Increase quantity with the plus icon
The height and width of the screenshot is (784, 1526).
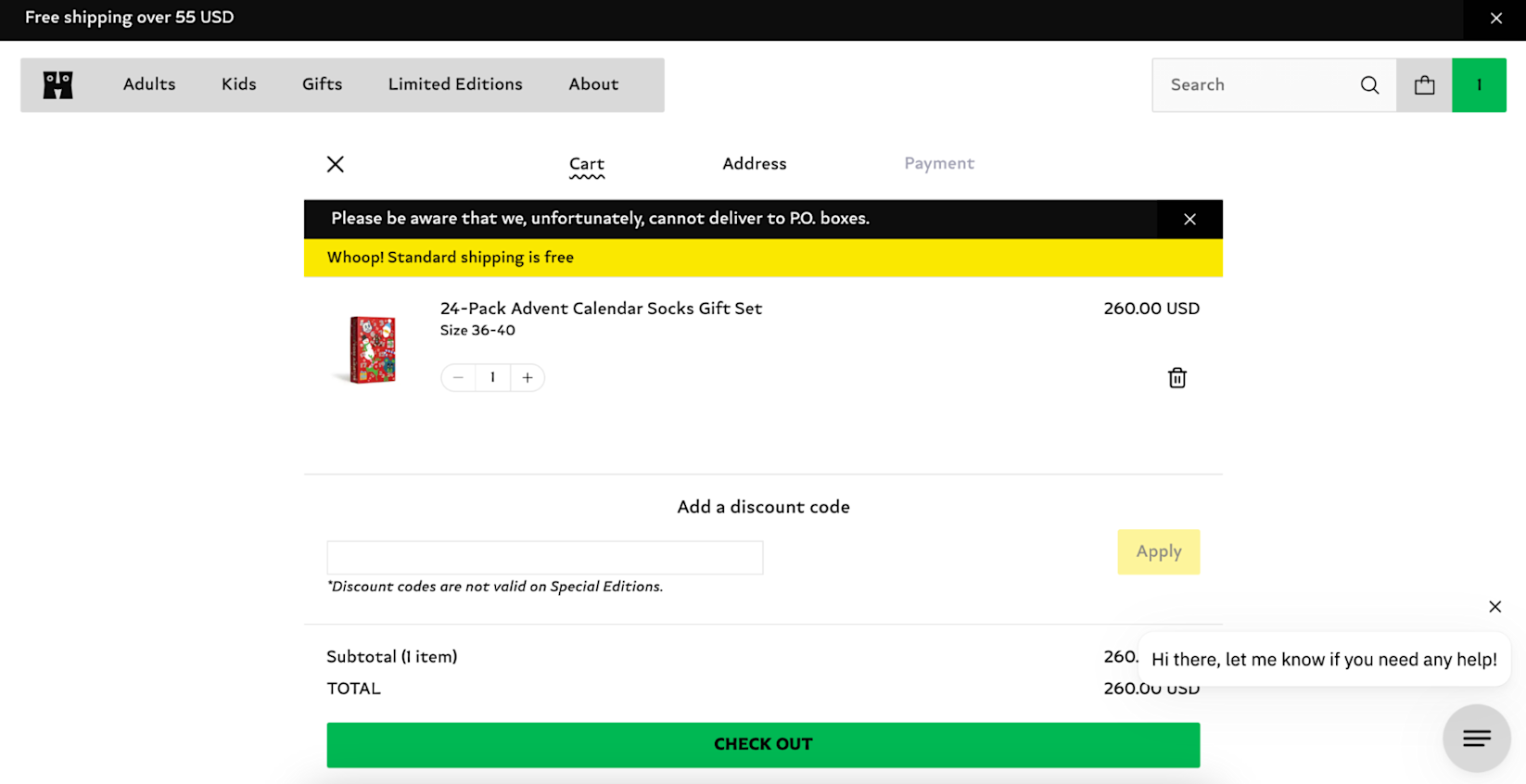527,377
